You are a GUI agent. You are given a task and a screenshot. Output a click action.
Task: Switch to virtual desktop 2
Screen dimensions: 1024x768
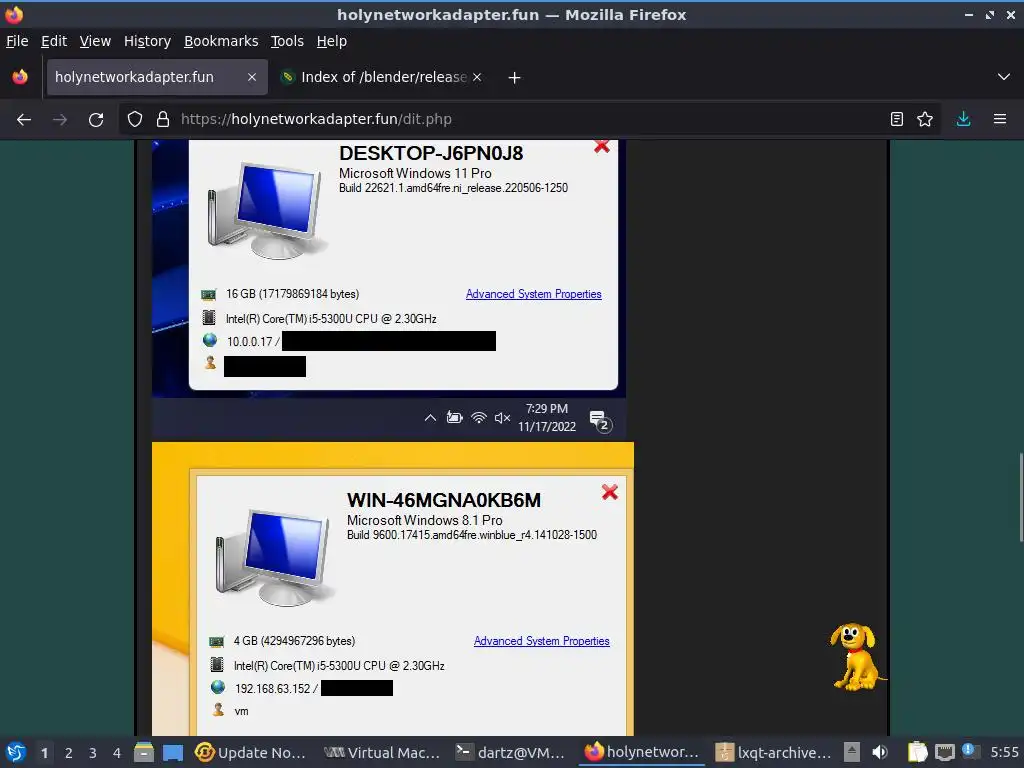[x=69, y=753]
